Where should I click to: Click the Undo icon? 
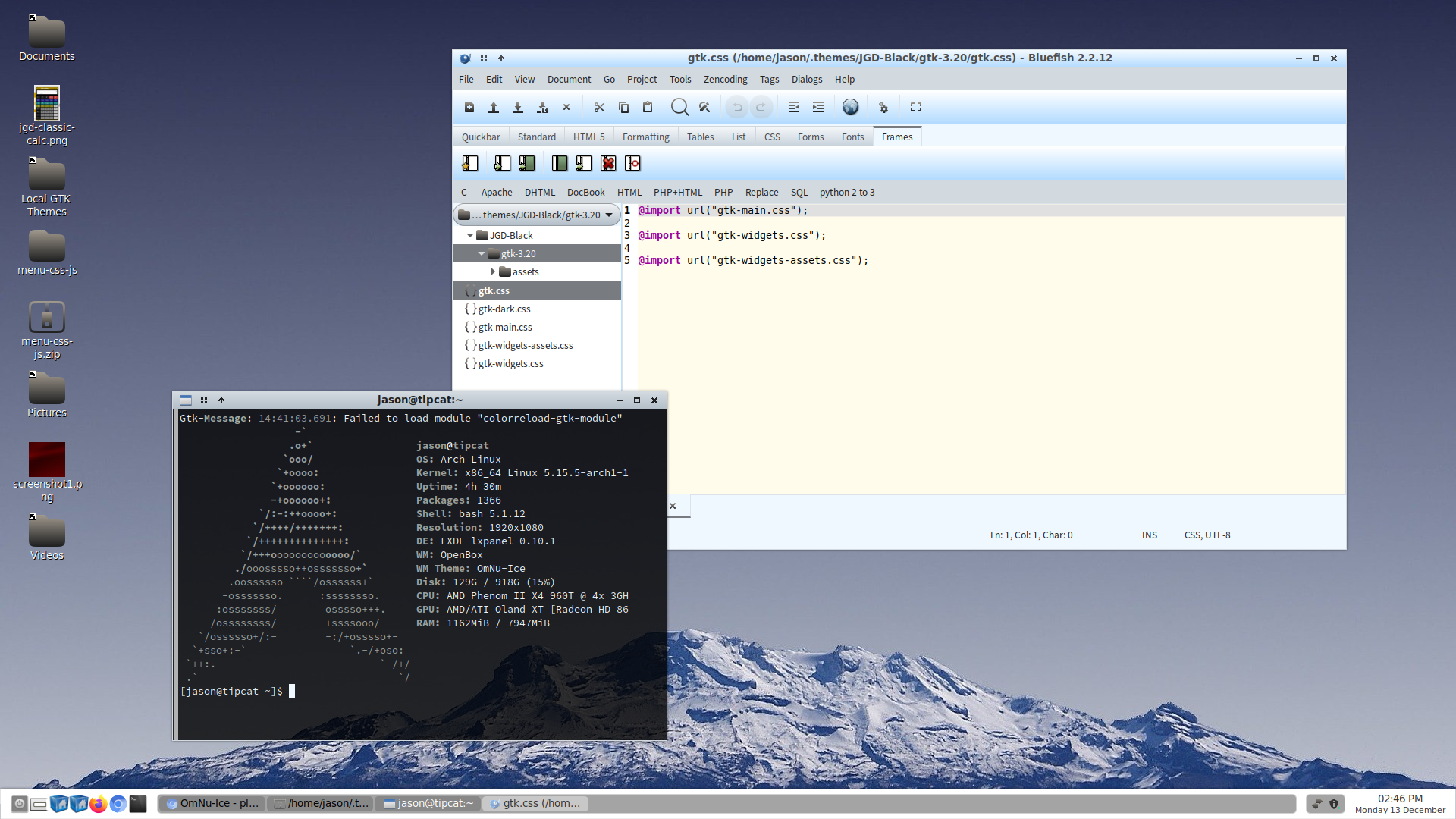737,108
